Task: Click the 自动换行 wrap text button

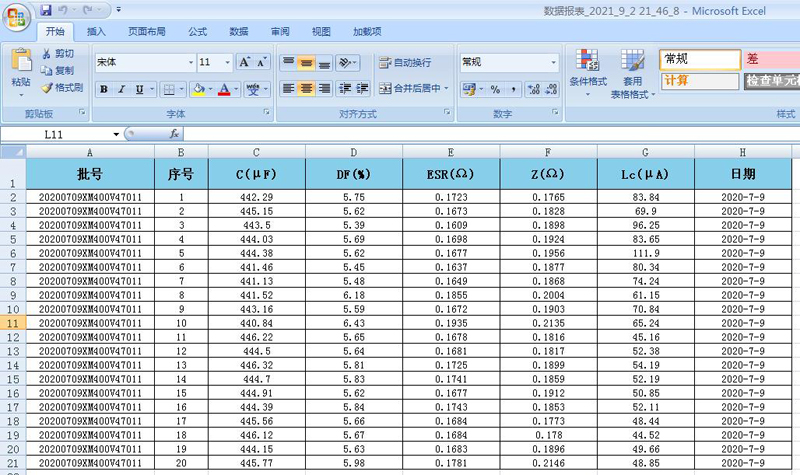Action: click(406, 62)
